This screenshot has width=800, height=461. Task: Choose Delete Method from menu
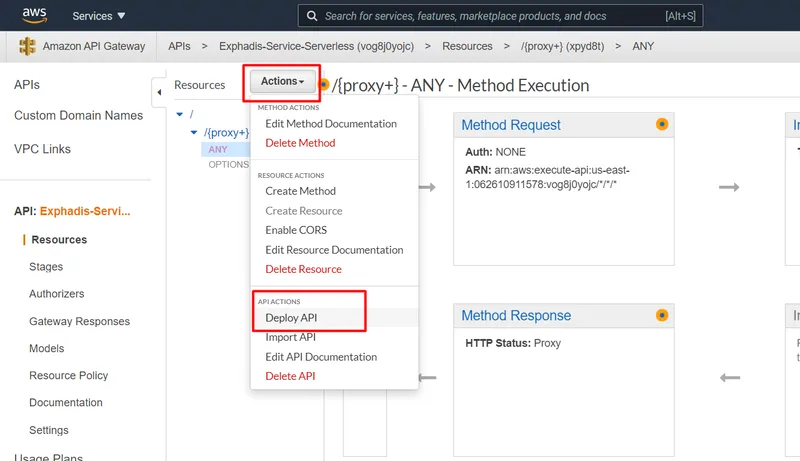tap(300, 143)
